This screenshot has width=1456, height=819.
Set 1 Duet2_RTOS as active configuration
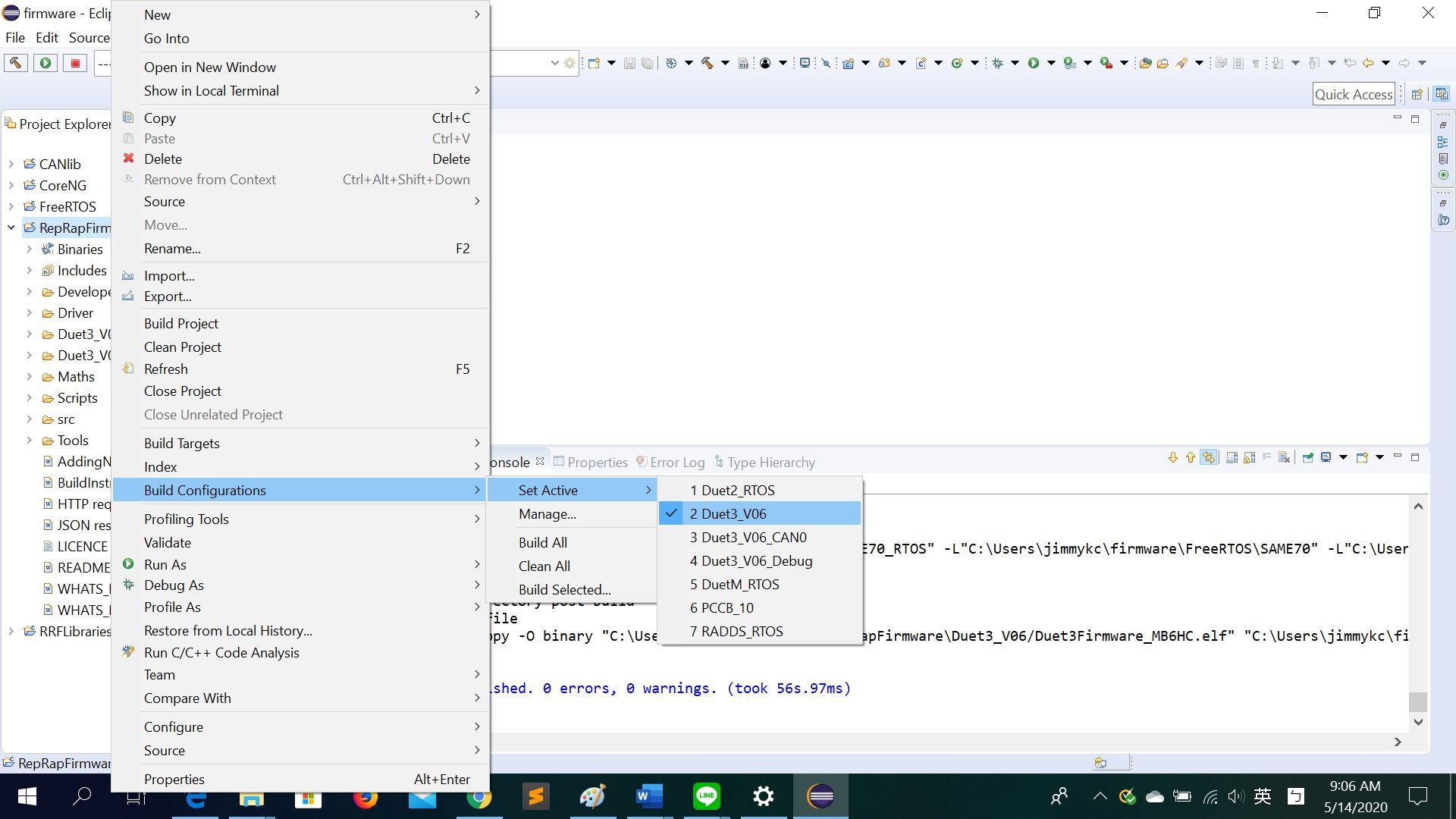click(760, 490)
